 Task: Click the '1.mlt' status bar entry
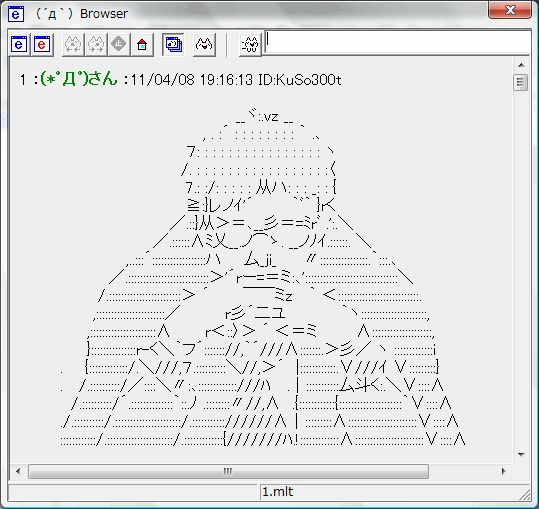click(277, 492)
